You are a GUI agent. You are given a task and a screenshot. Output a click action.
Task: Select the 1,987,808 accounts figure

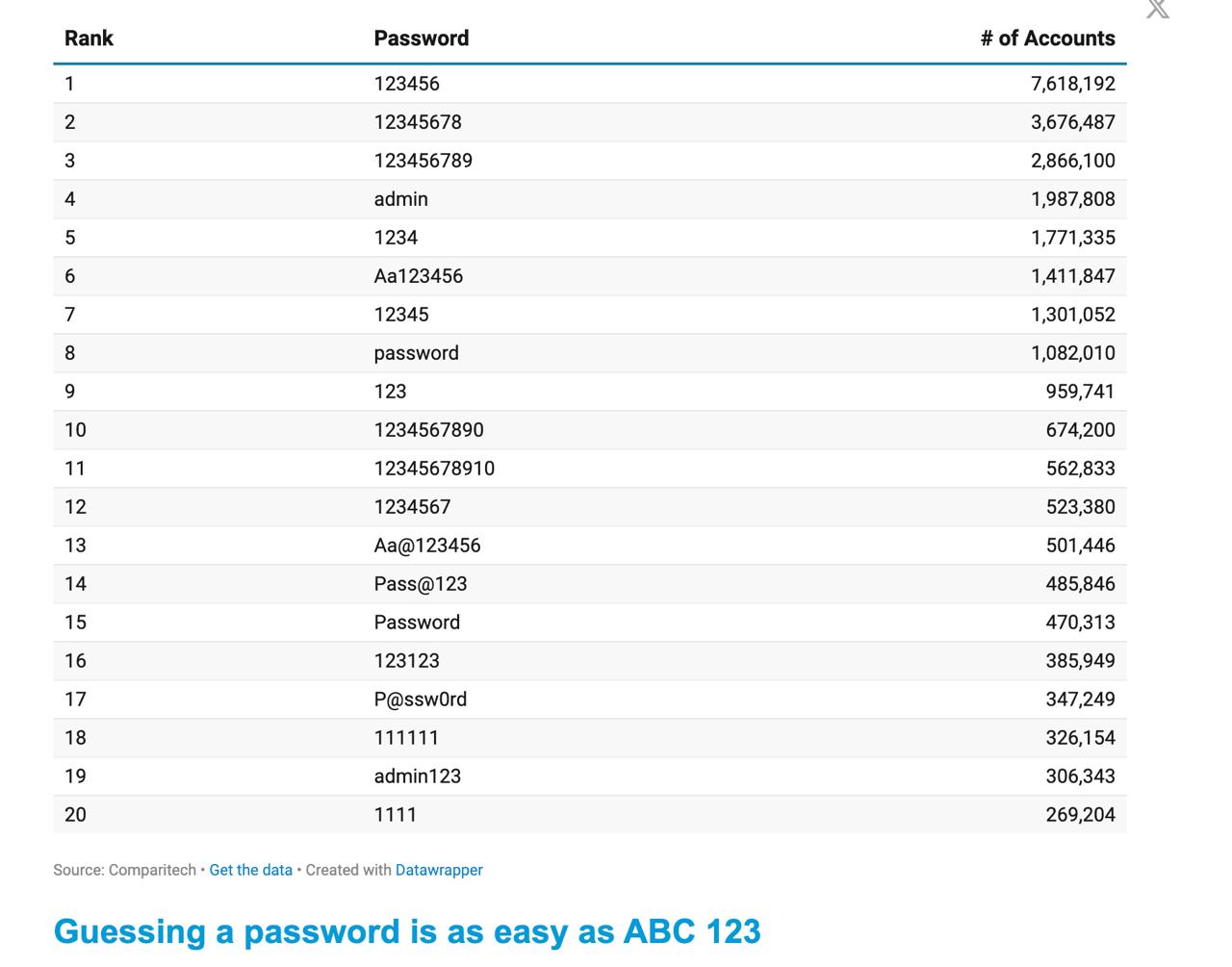coord(1072,199)
